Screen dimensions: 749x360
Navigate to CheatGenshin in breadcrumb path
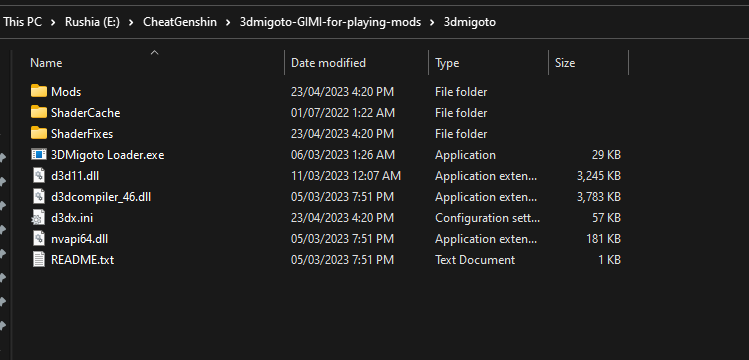[180, 22]
